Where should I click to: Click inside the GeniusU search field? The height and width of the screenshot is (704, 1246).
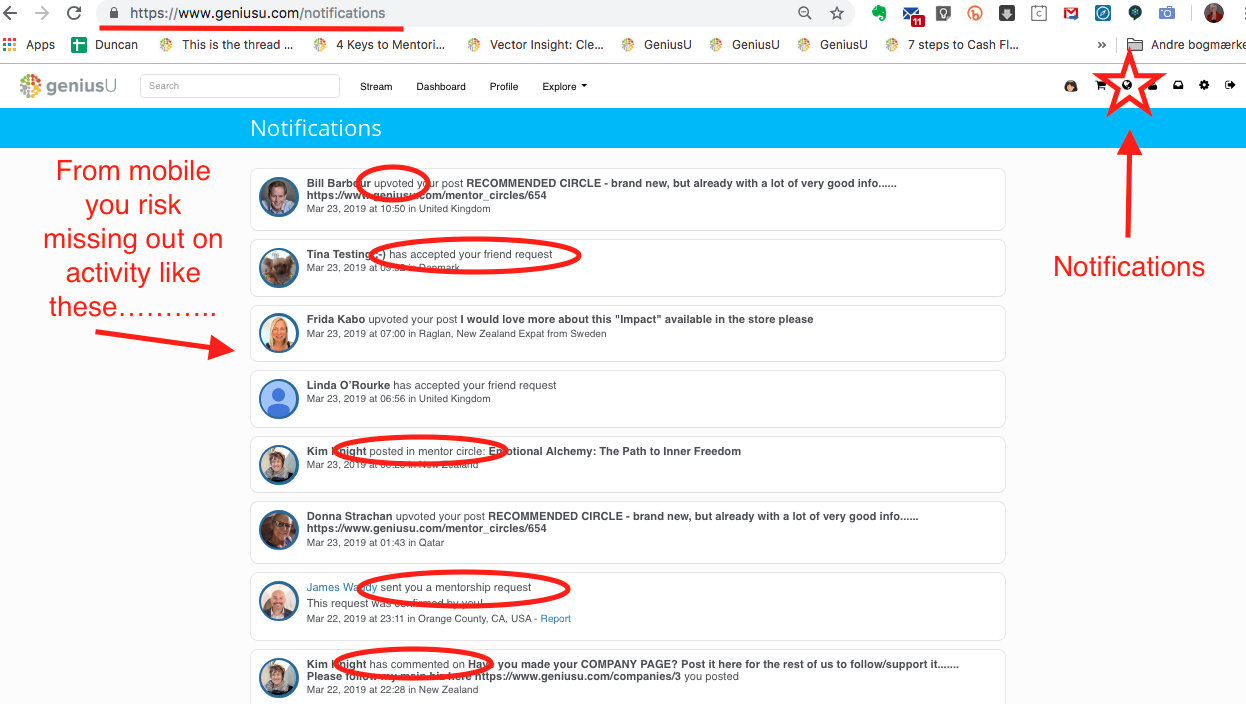tap(240, 86)
